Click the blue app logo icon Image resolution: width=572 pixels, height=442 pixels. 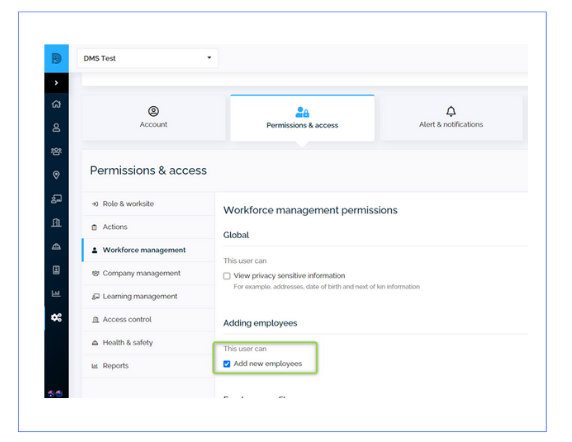[x=57, y=58]
